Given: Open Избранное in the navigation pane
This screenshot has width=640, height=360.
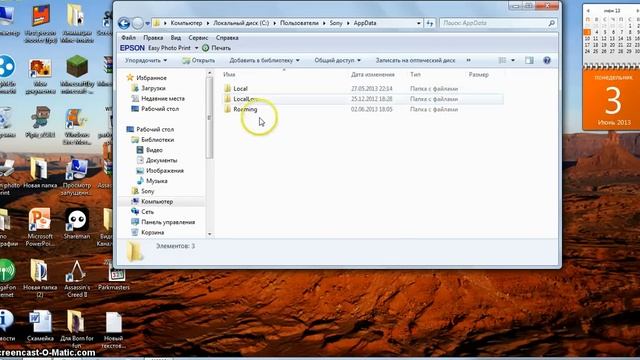Looking at the screenshot, I should tap(151, 78).
